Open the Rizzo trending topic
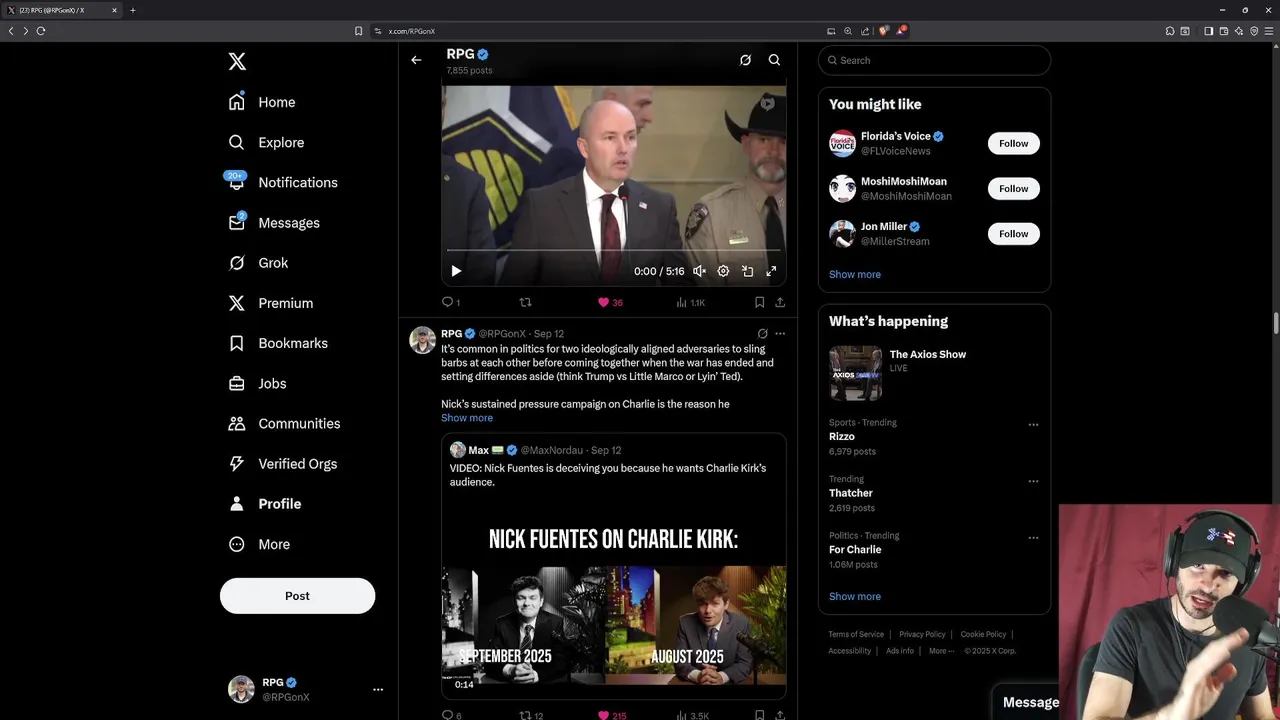The height and width of the screenshot is (720, 1280). tap(842, 437)
